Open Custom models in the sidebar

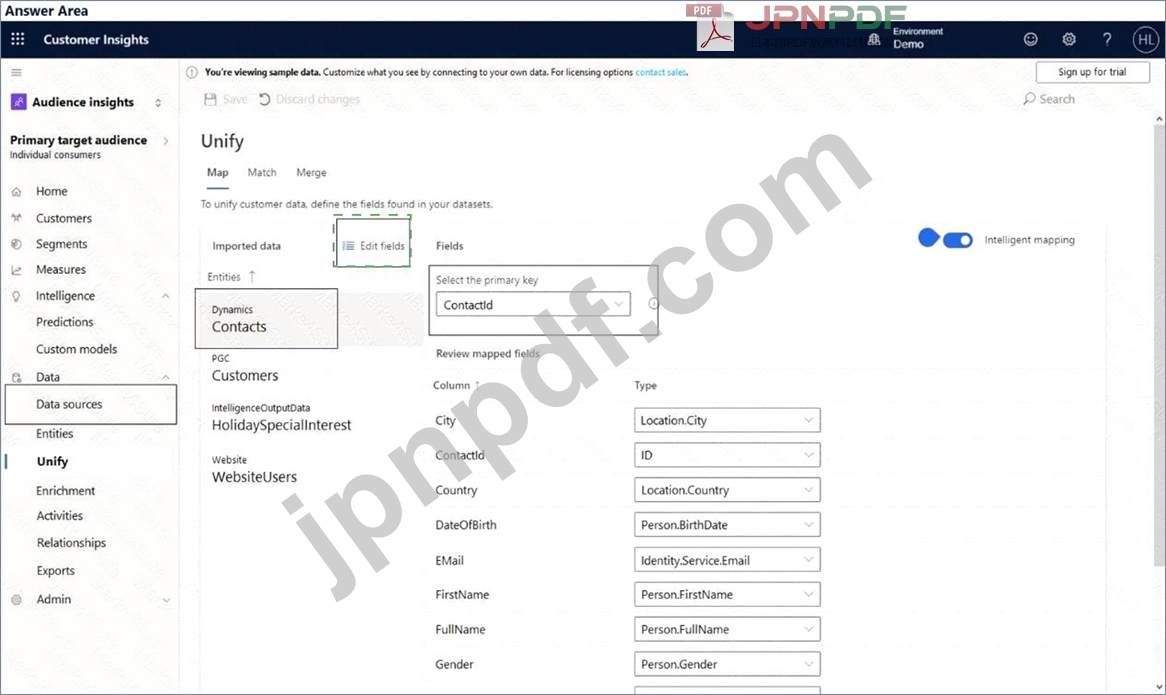point(77,349)
